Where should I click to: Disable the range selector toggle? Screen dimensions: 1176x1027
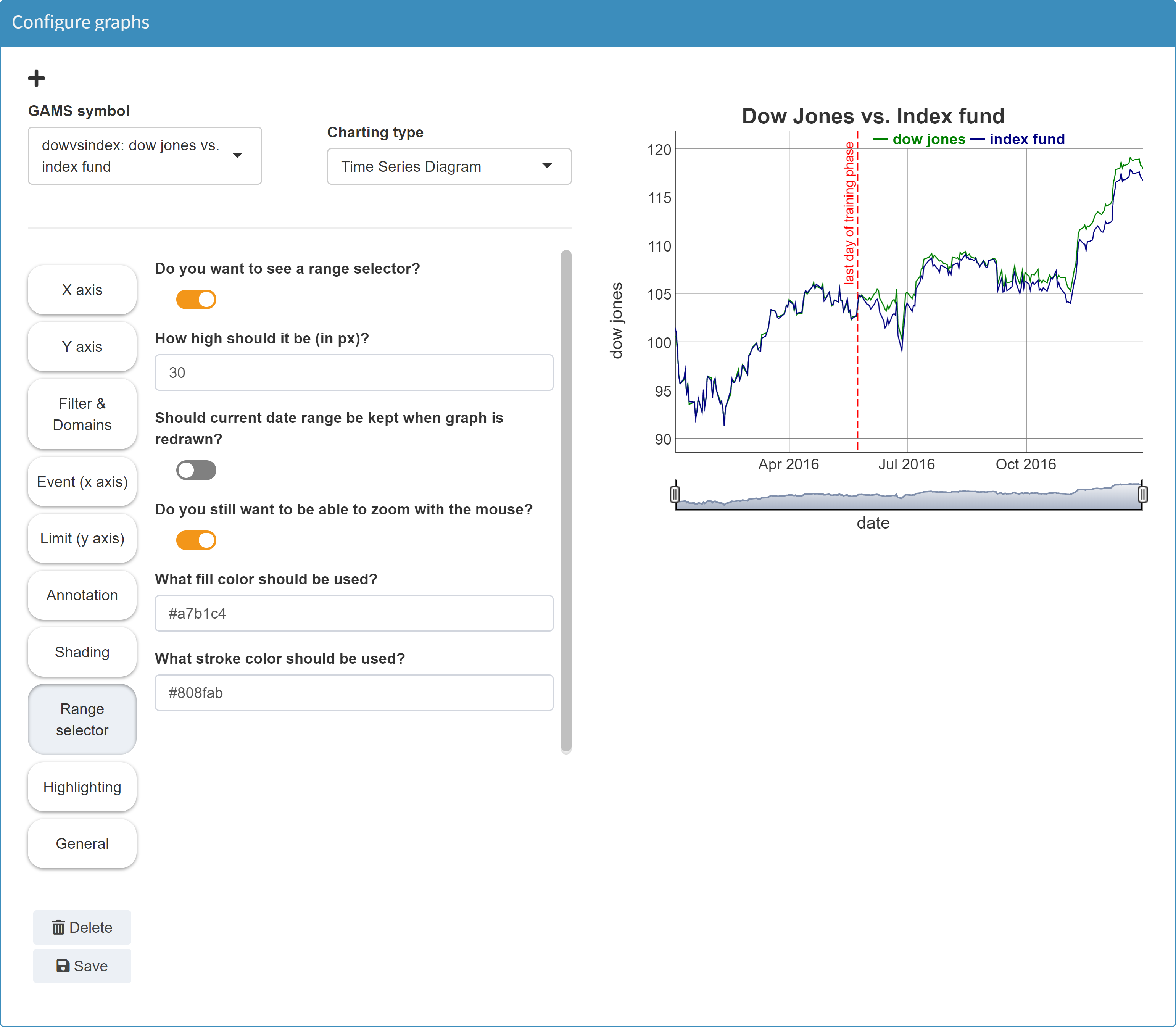pyautogui.click(x=196, y=299)
